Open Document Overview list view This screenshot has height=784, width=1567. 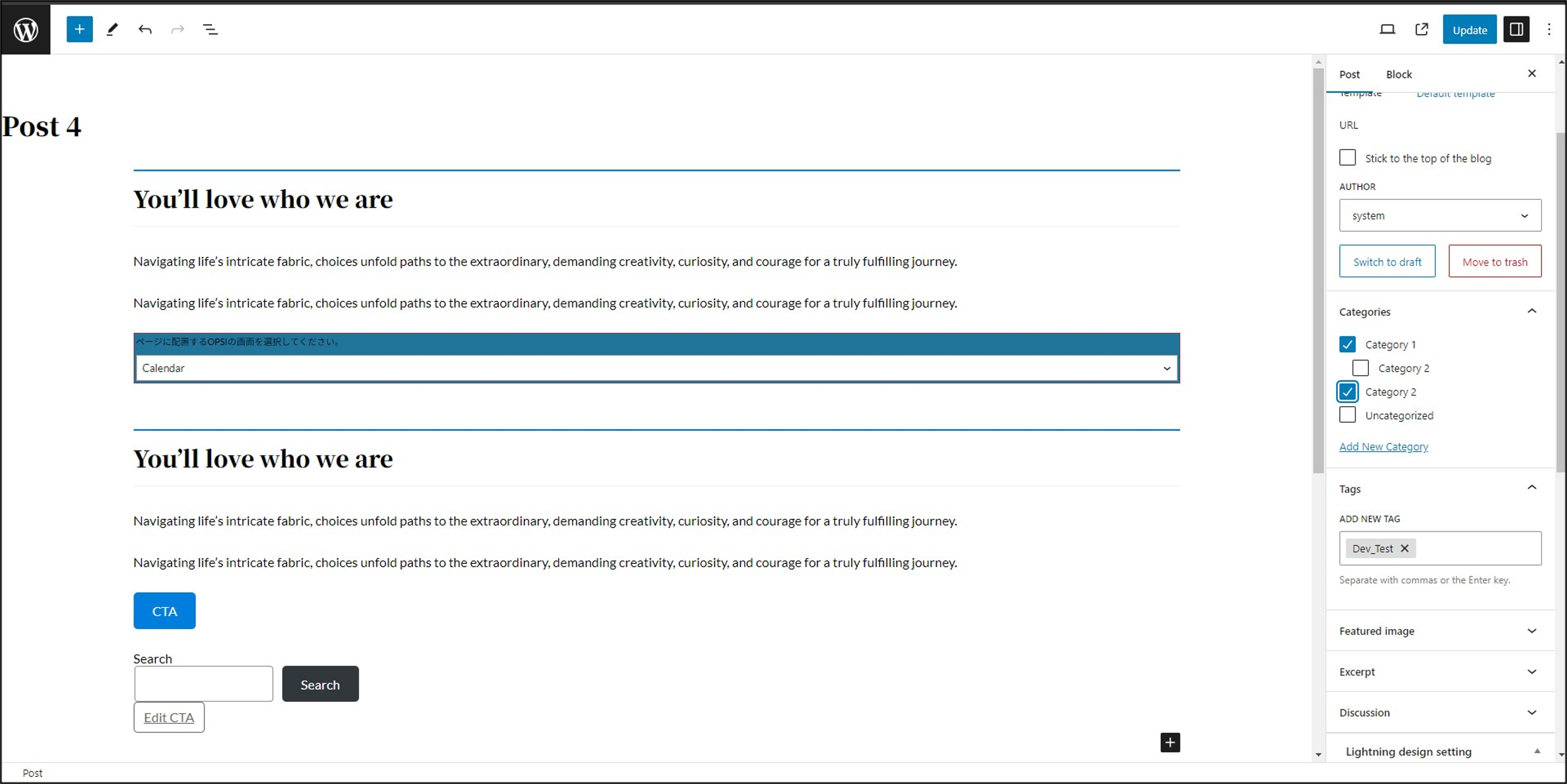(210, 29)
